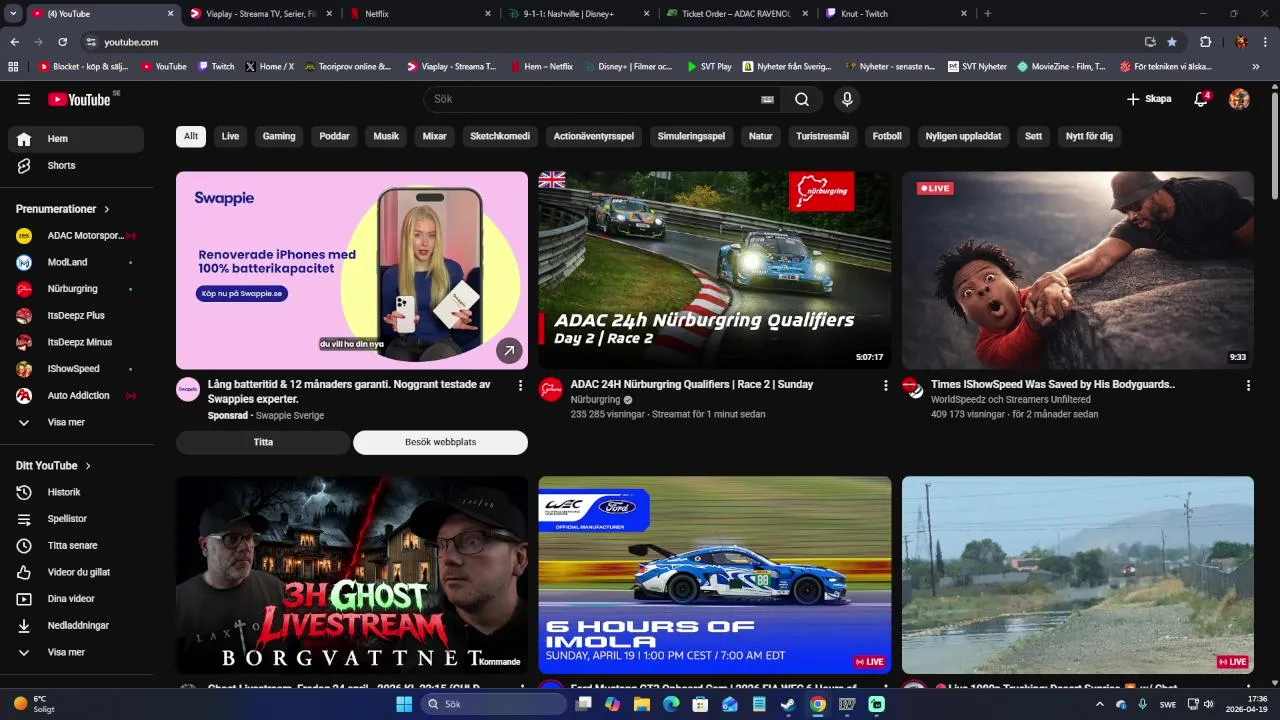This screenshot has height=720, width=1280.
Task: Switch to the Knut - Twitch tab
Action: (x=895, y=14)
